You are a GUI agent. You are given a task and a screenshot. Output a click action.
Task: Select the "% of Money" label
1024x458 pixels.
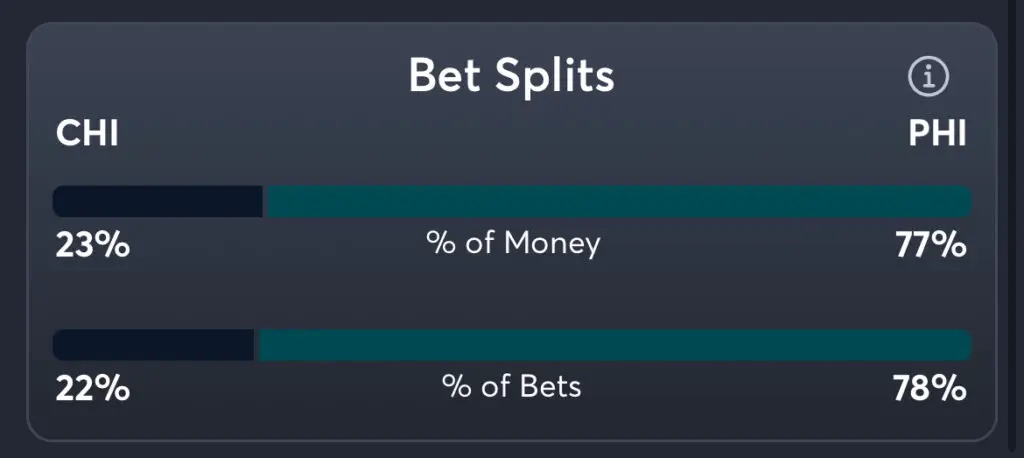(513, 243)
